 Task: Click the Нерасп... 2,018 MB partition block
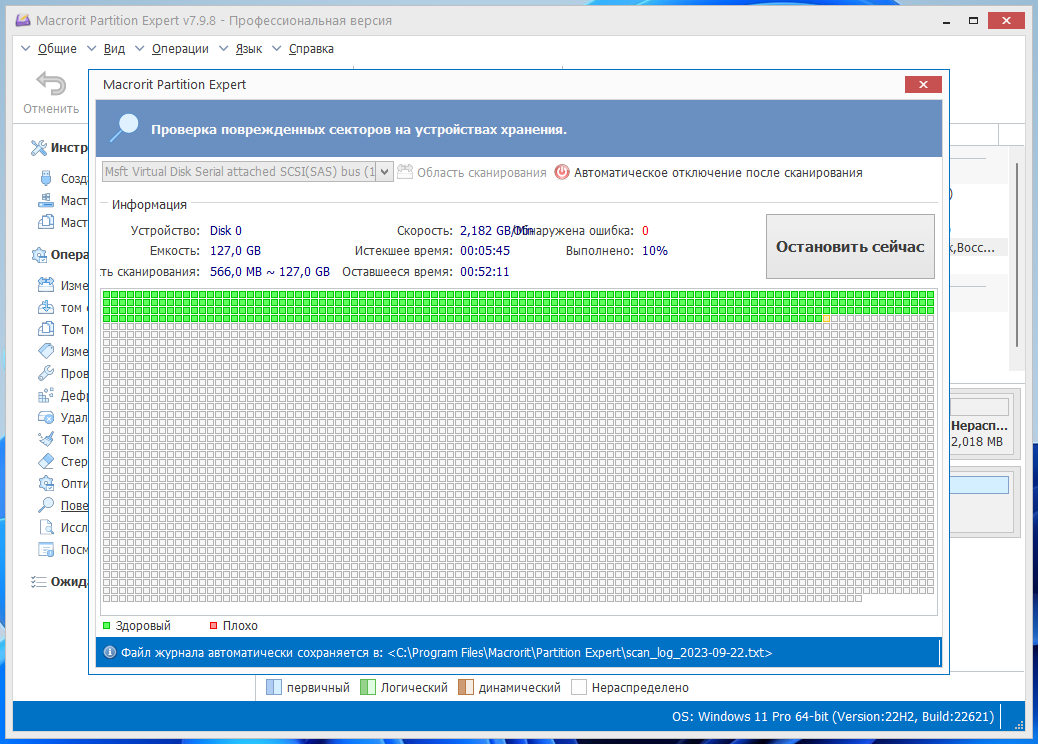tap(982, 424)
